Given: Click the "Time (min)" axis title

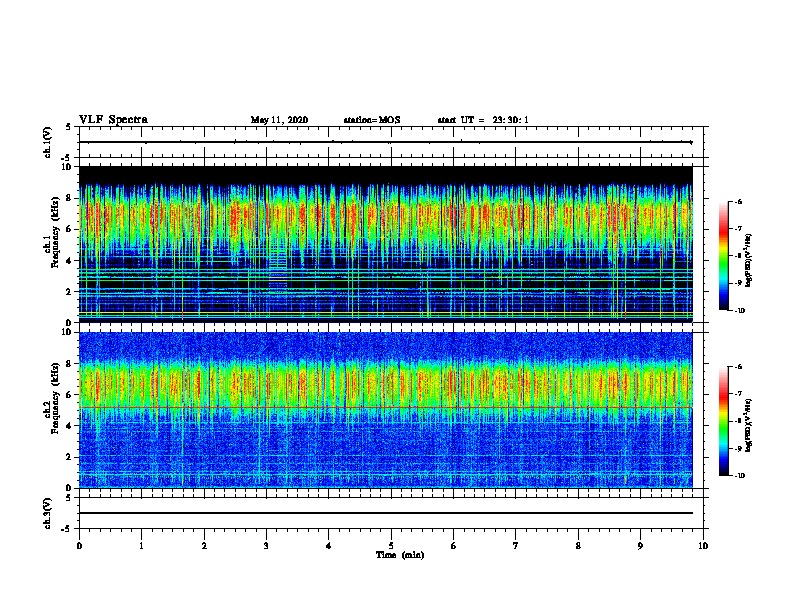Looking at the screenshot, I should click(x=400, y=555).
